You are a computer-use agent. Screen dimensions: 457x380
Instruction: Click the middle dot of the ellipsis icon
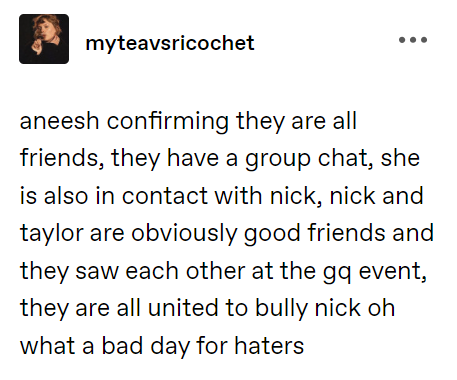click(x=413, y=40)
